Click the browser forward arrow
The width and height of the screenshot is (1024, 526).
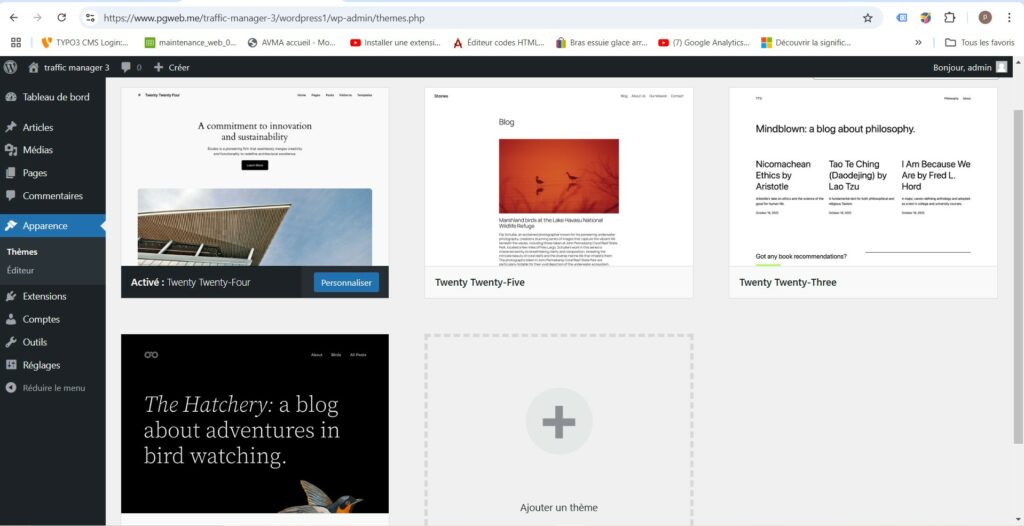point(37,18)
